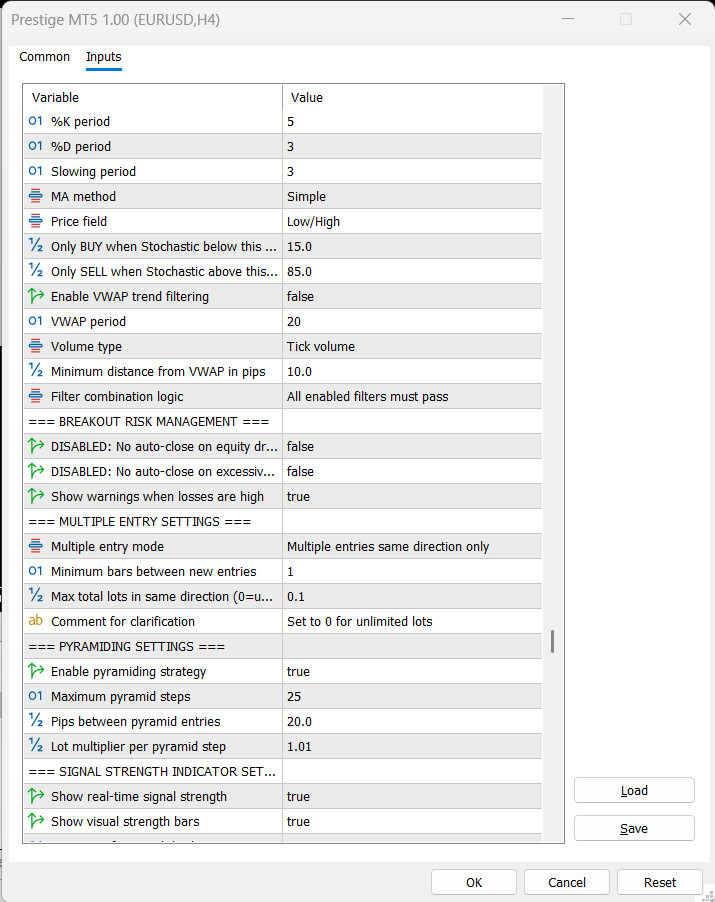Image resolution: width=715 pixels, height=902 pixels.
Task: Edit the Max total lots value 0.1
Action: tap(412, 597)
